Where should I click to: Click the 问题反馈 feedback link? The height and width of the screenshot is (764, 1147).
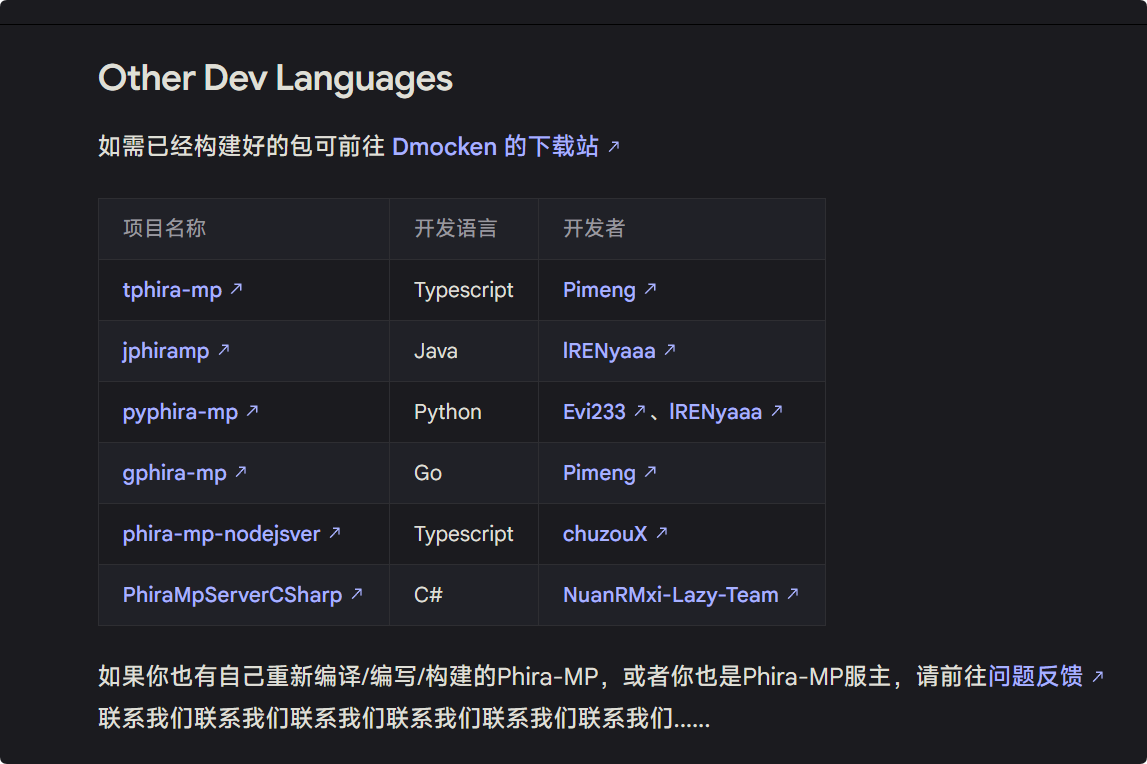click(1035, 677)
